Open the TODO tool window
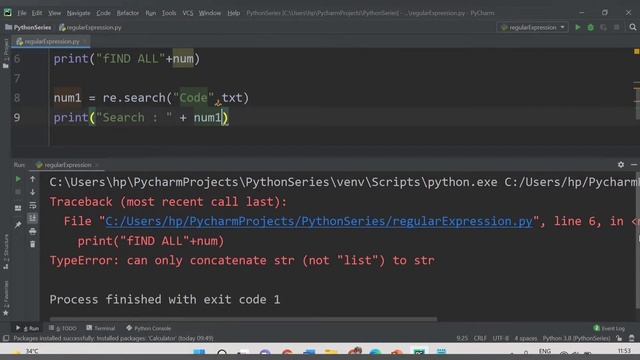 pos(62,328)
